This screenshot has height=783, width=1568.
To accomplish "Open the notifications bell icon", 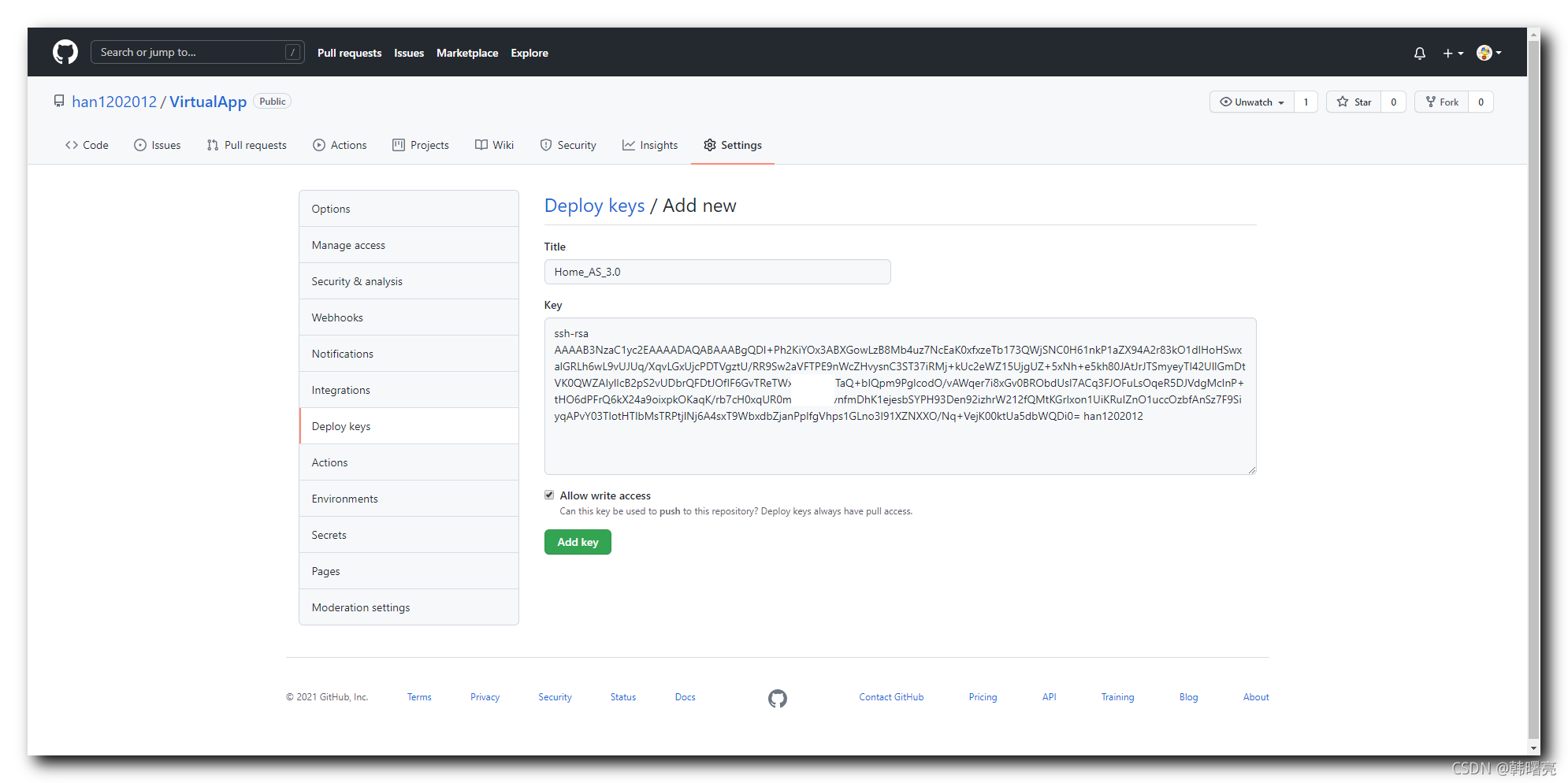I will pyautogui.click(x=1419, y=54).
